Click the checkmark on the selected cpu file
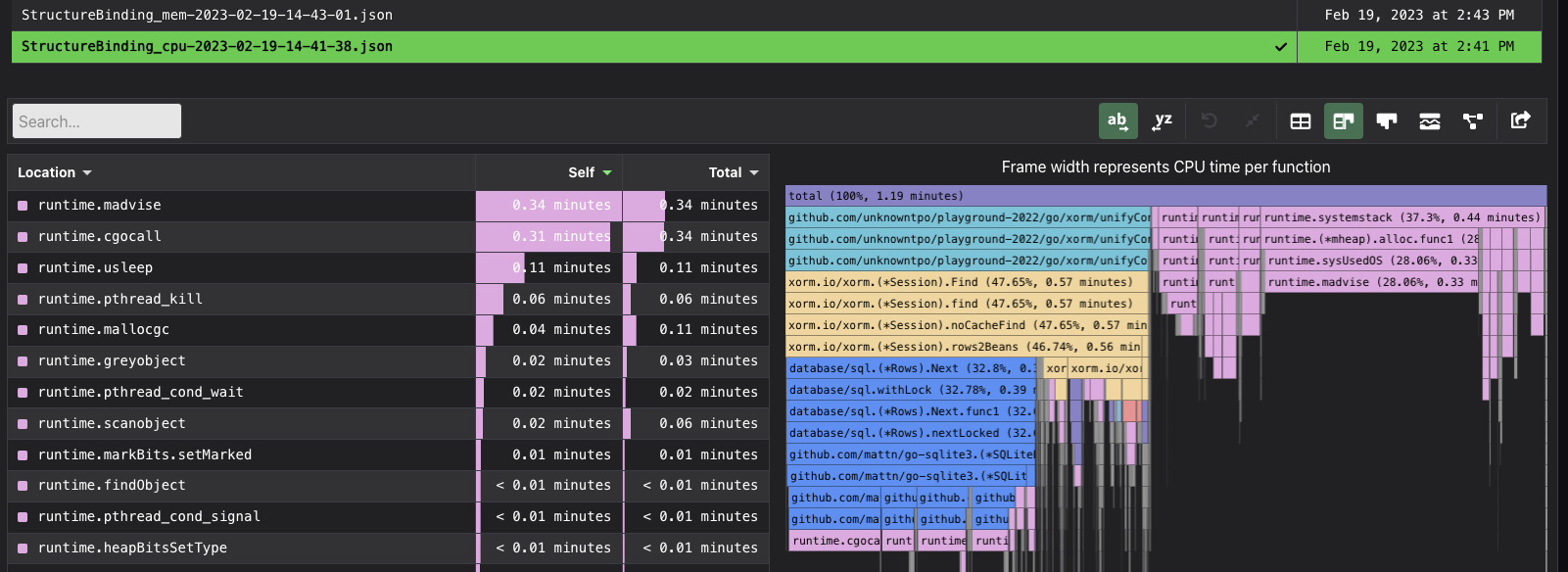 click(1280, 46)
